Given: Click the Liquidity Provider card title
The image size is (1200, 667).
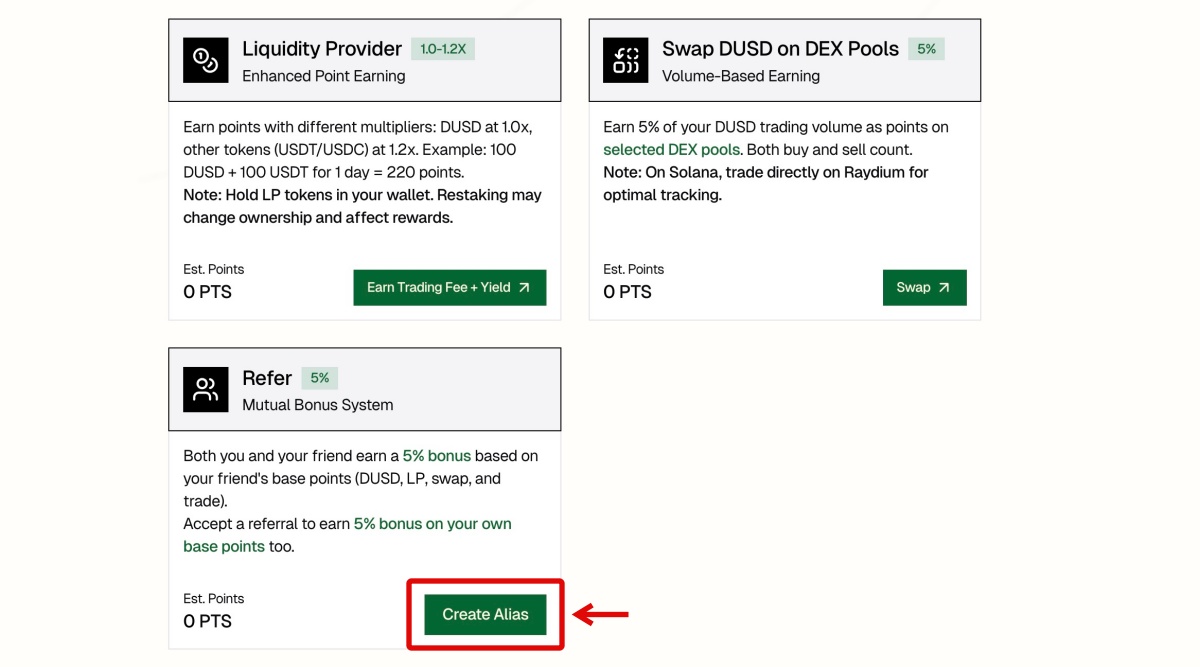Looking at the screenshot, I should [322, 49].
